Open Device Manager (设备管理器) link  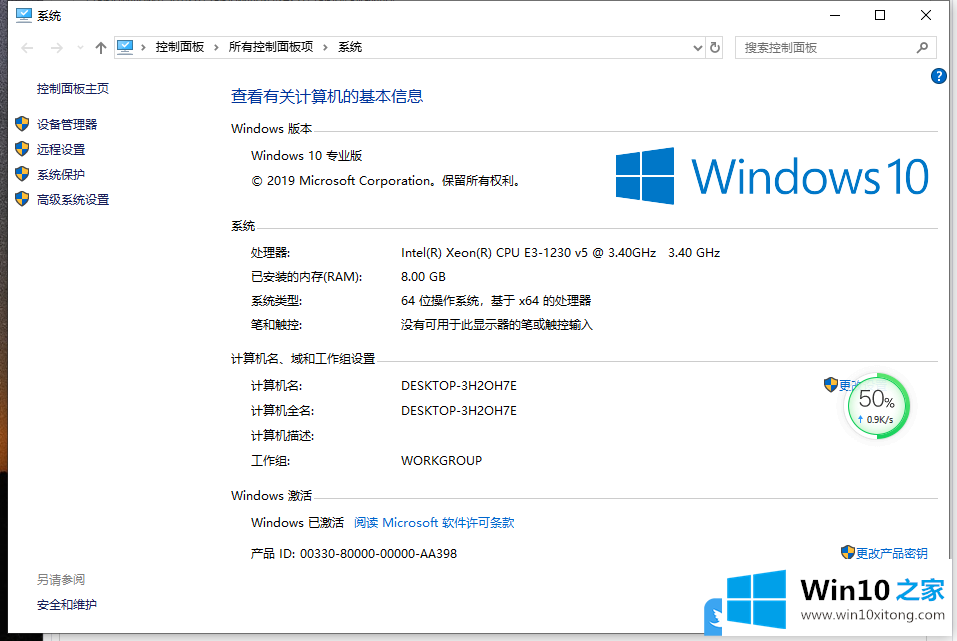67,125
